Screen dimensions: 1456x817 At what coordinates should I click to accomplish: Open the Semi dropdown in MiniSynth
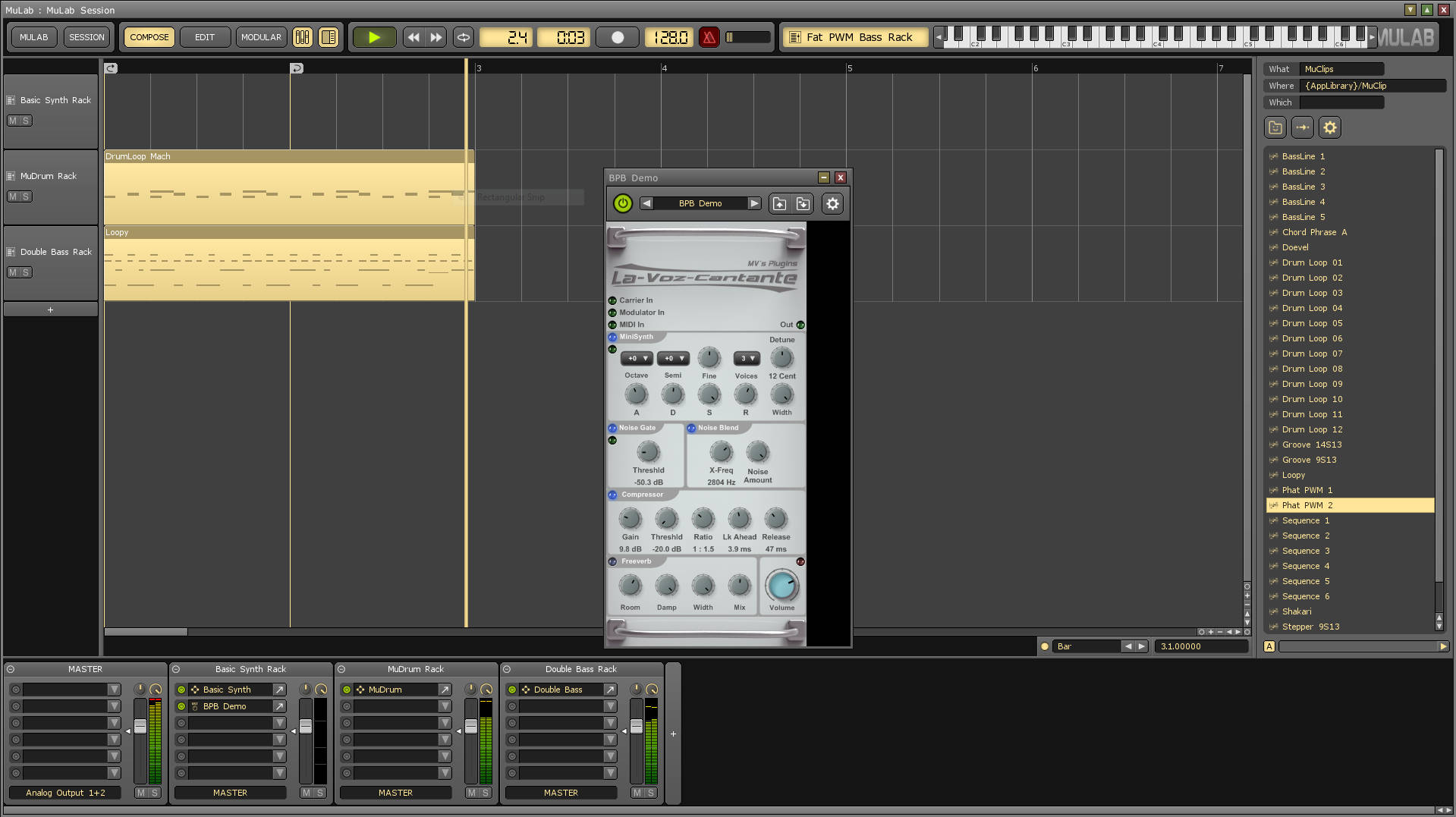673,358
